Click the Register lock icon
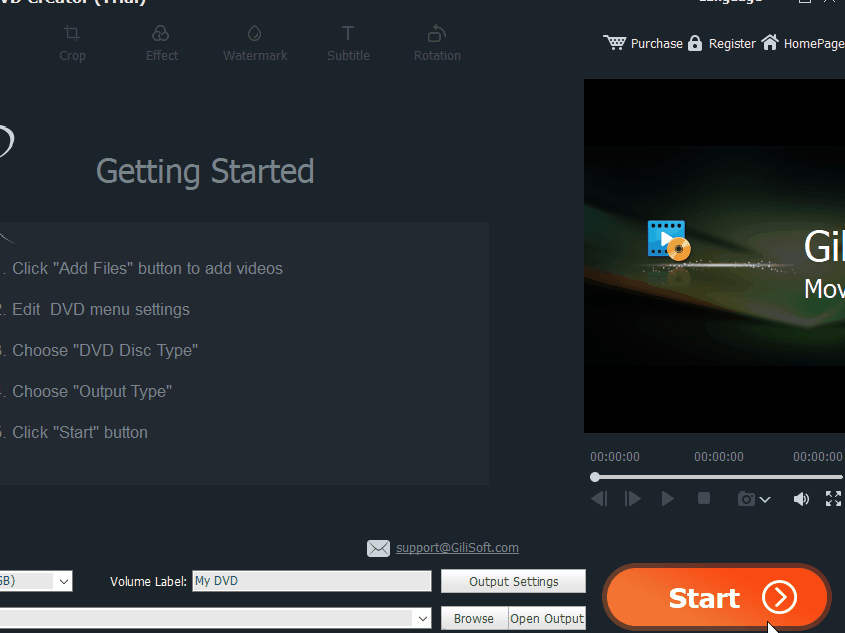Viewport: 845px width, 633px height. click(695, 43)
